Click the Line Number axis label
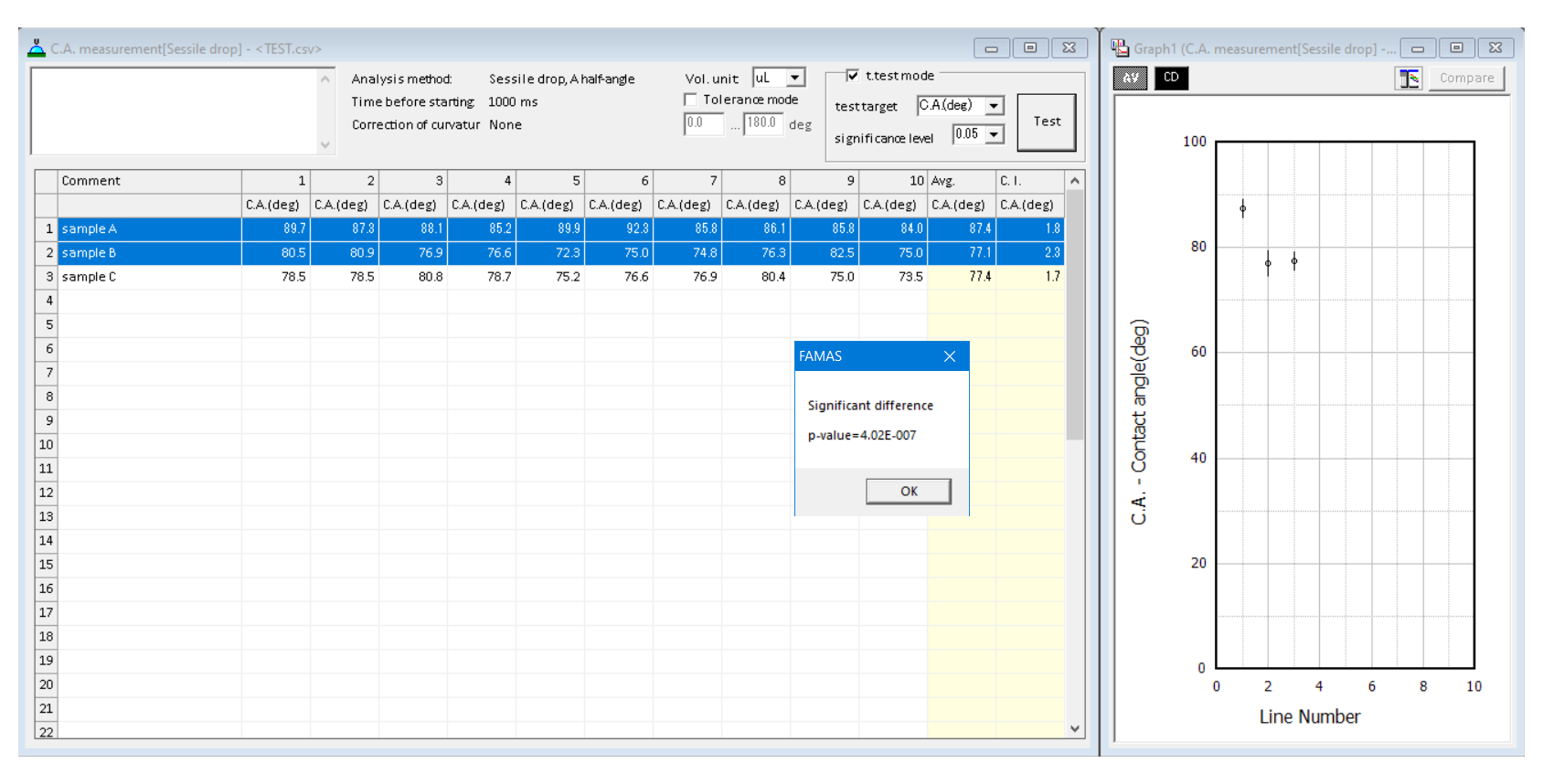The height and width of the screenshot is (784, 1543). (1309, 717)
